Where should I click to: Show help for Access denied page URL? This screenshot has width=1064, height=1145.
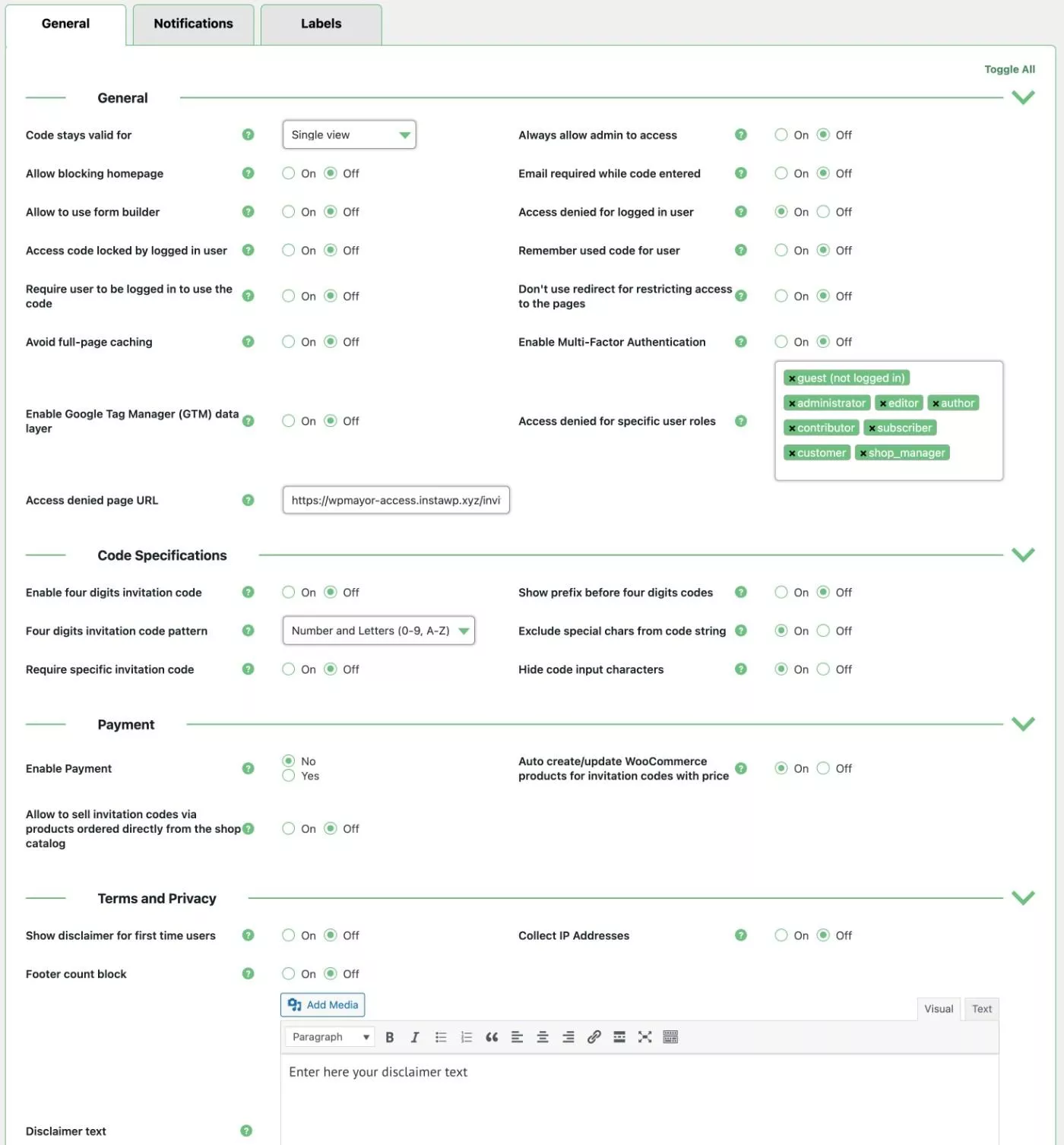(248, 500)
